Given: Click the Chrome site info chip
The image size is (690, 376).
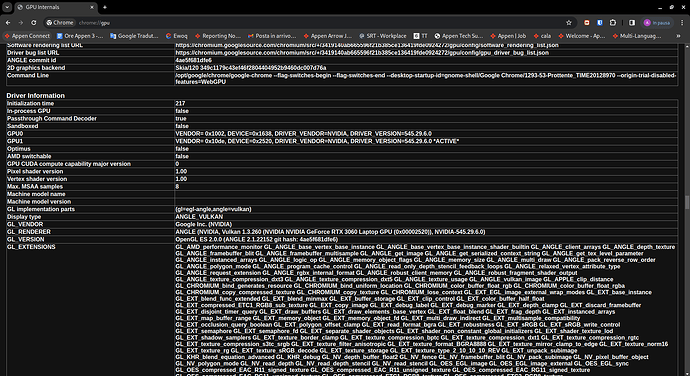Looking at the screenshot, I should click(60, 22).
